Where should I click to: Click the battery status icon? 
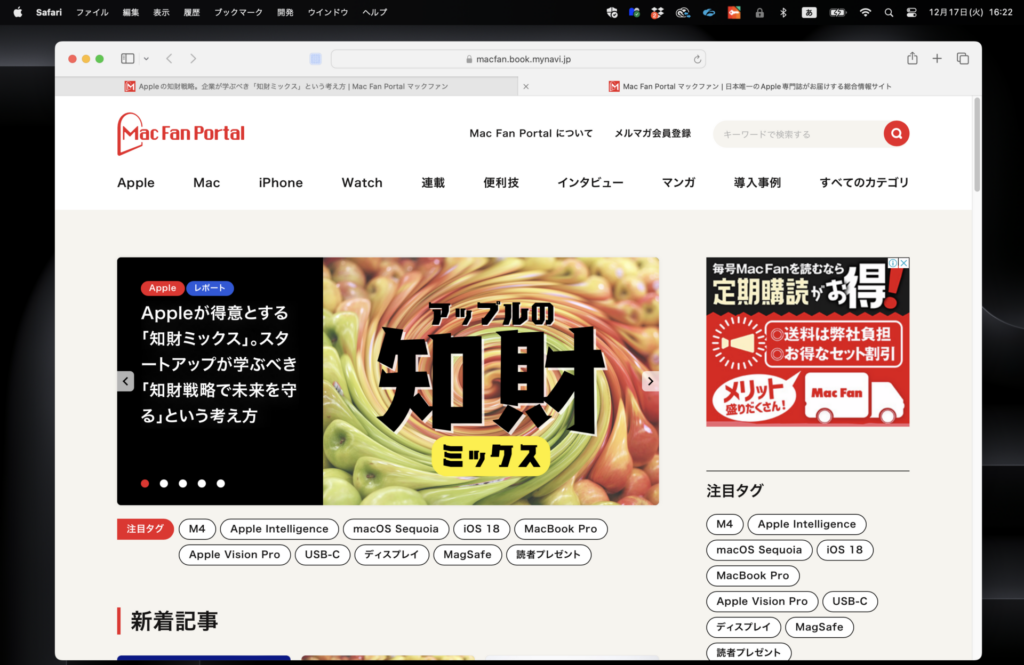coord(838,12)
